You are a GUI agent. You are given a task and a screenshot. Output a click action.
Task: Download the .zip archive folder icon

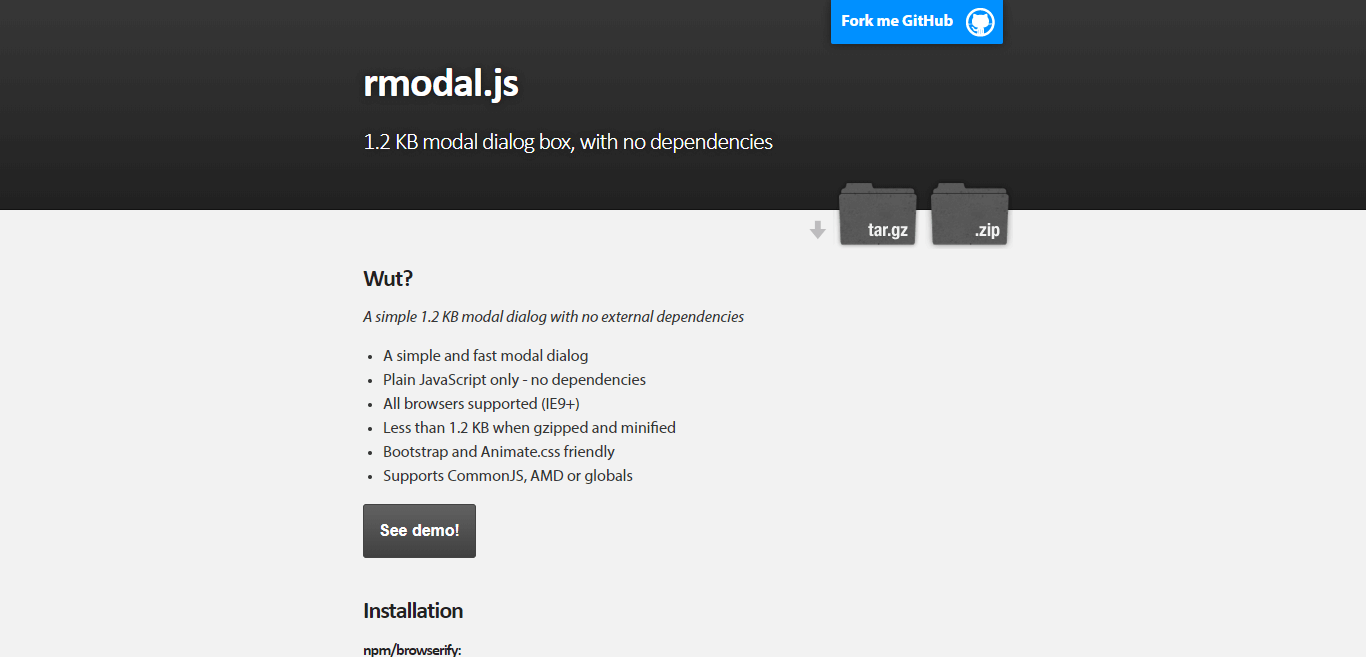[968, 214]
